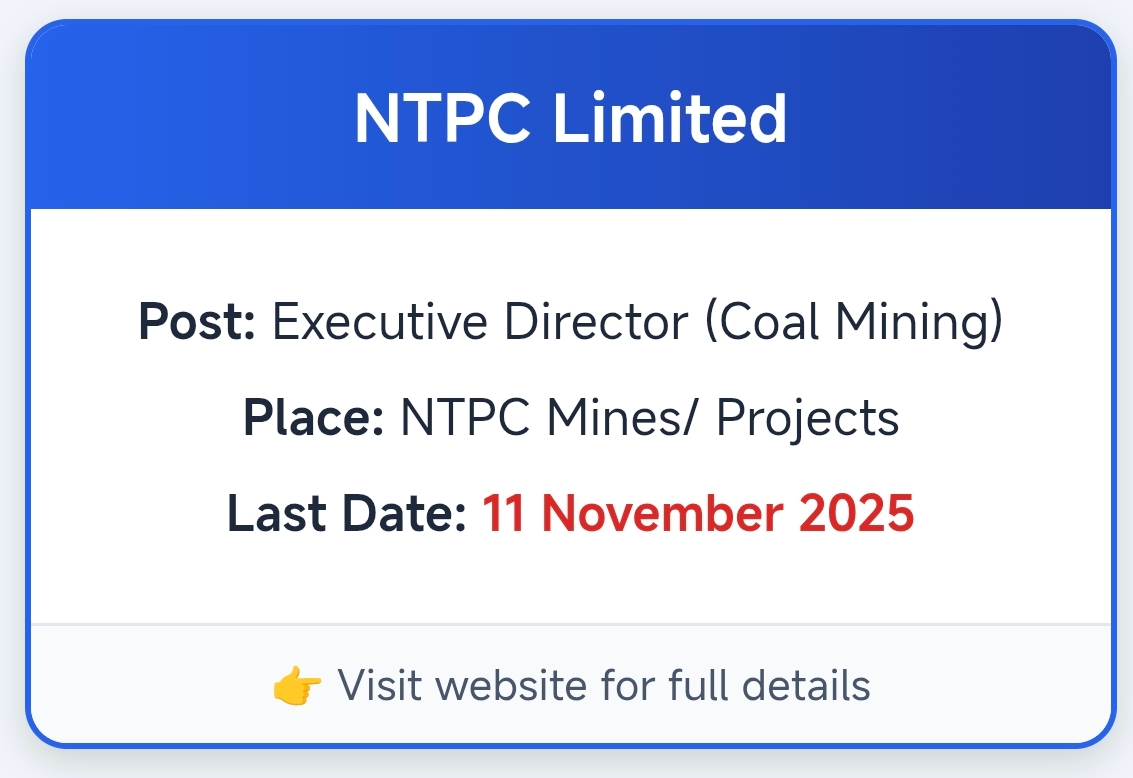Click the bold Post: label
Viewport: 1133px width, 778px height.
point(197,322)
